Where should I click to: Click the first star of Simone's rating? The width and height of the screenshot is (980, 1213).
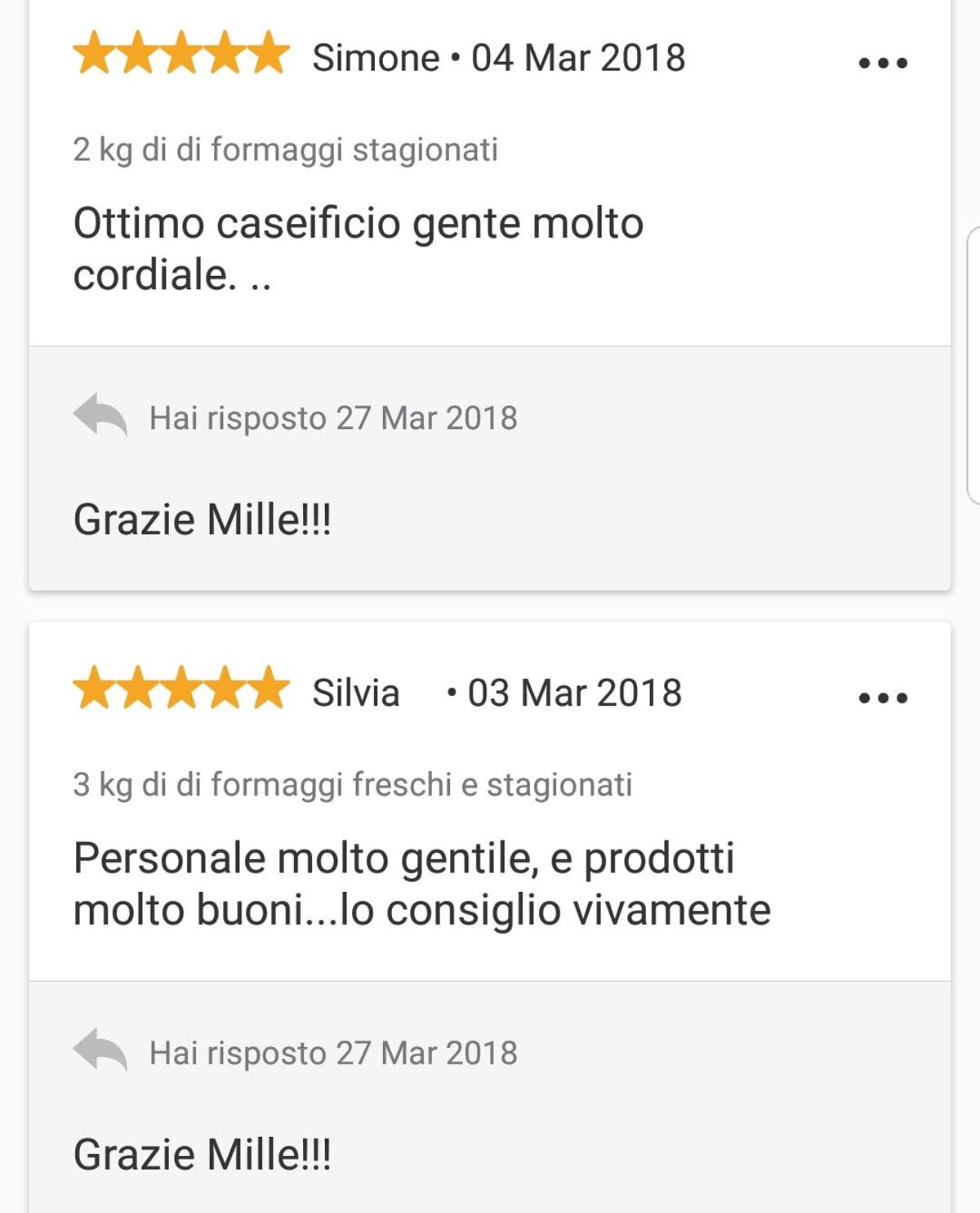point(95,54)
